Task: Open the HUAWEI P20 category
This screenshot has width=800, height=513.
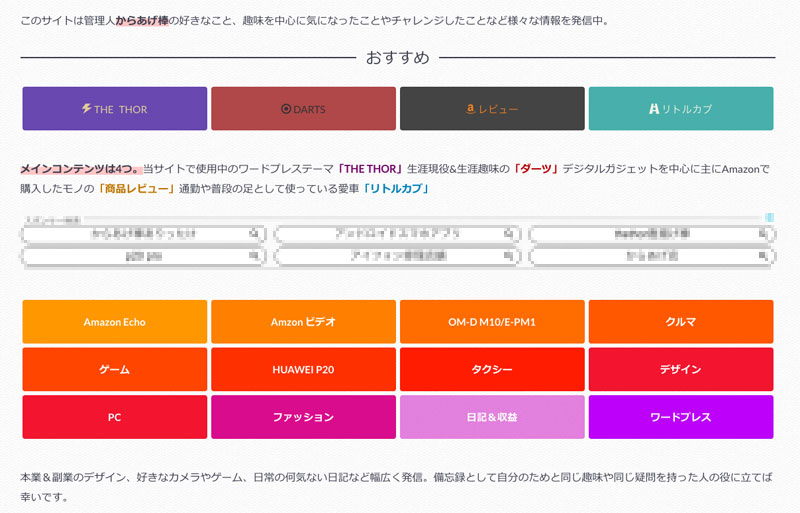Action: point(304,369)
